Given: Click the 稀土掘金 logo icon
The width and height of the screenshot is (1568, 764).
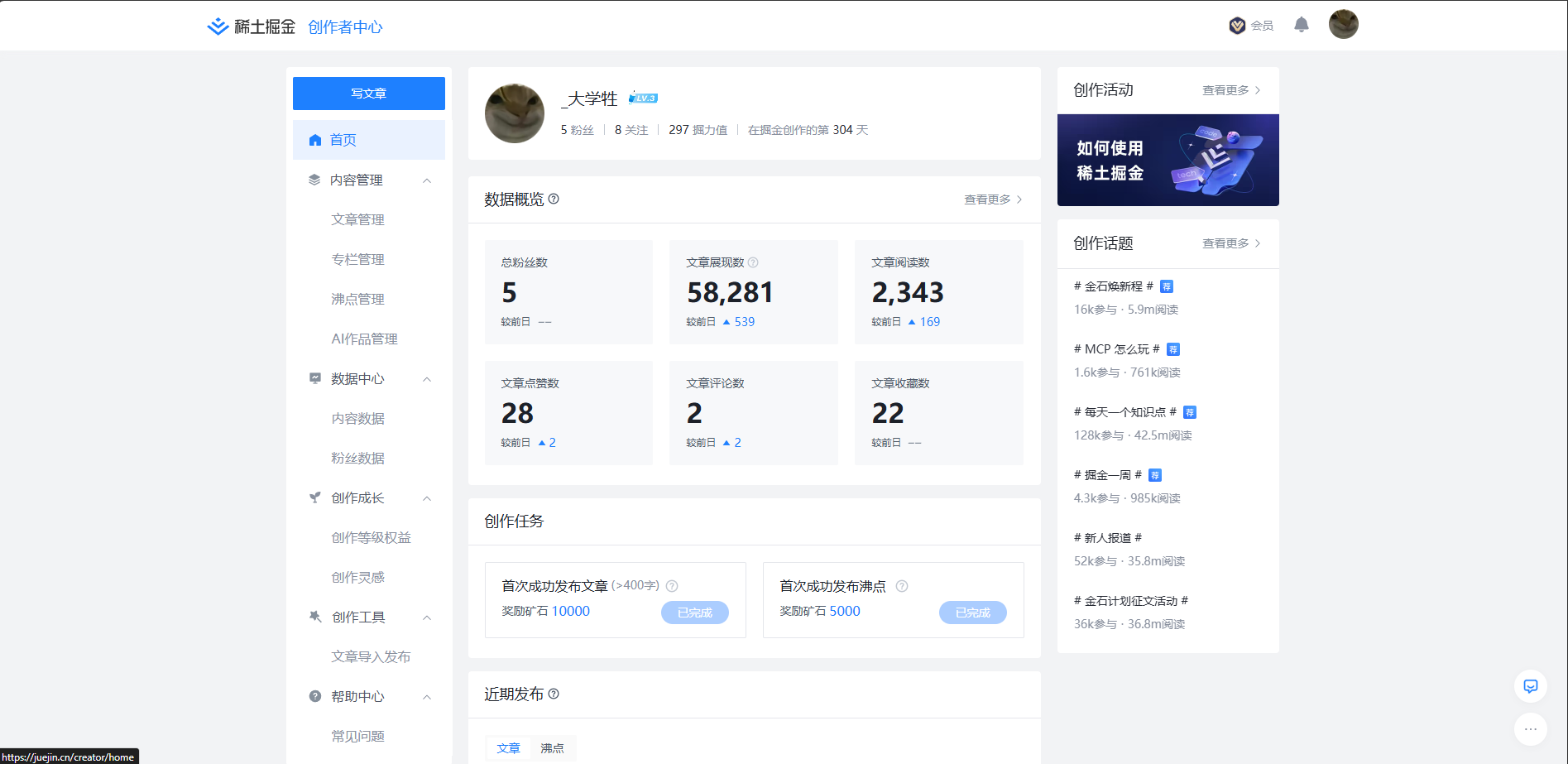Looking at the screenshot, I should pos(217,26).
